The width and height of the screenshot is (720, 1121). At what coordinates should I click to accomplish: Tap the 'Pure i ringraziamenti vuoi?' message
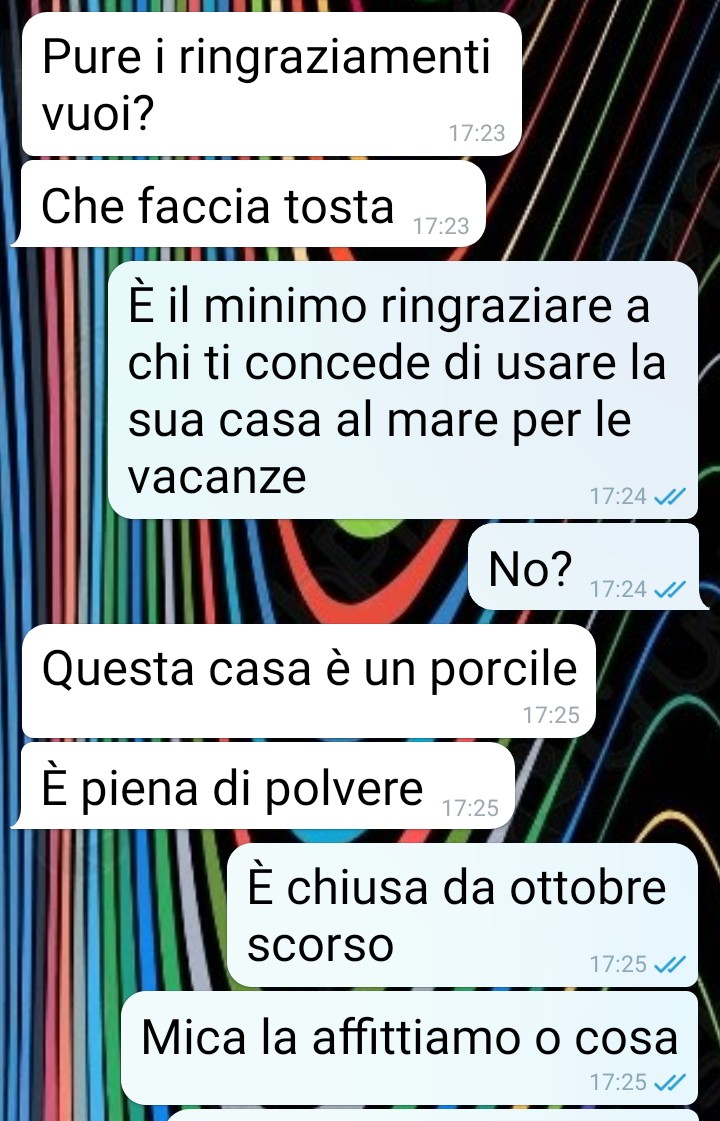(x=272, y=84)
